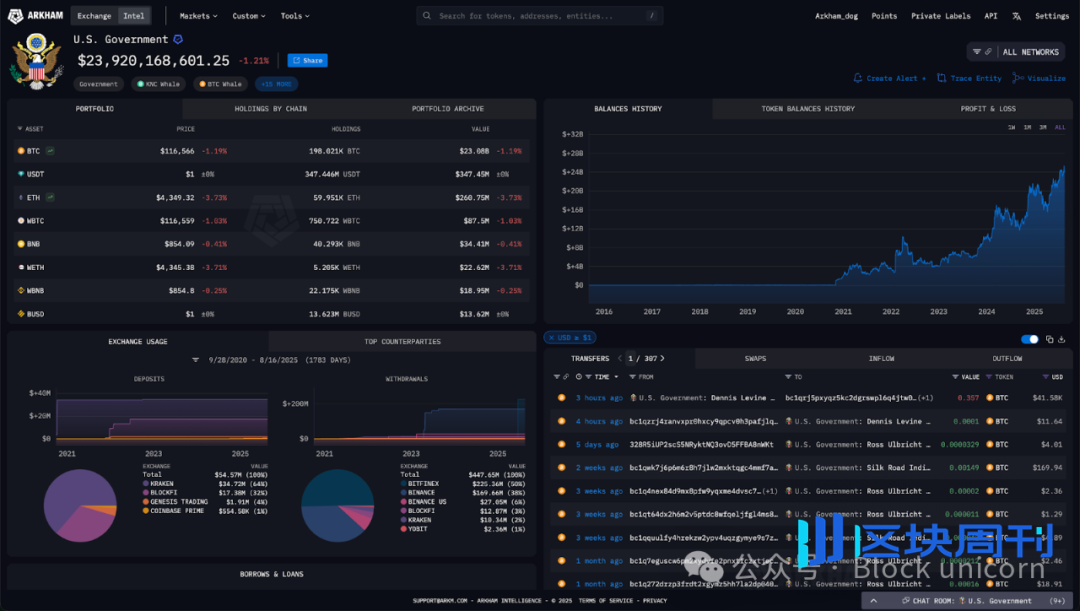This screenshot has height=611, width=1080.
Task: Click the chart icon beside BTC asset
Action: point(50,150)
